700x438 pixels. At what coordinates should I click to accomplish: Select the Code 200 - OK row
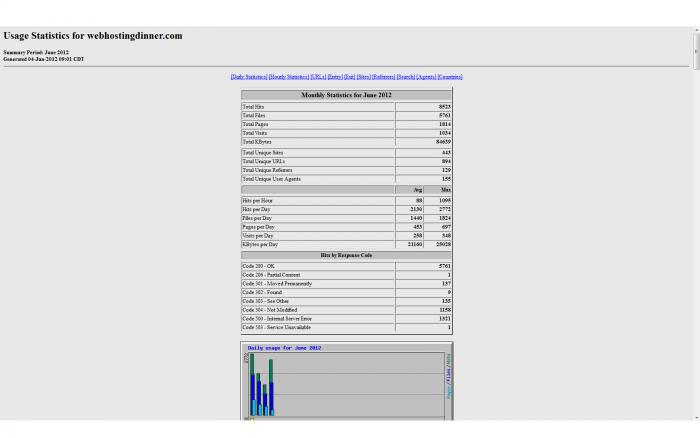coord(346,266)
